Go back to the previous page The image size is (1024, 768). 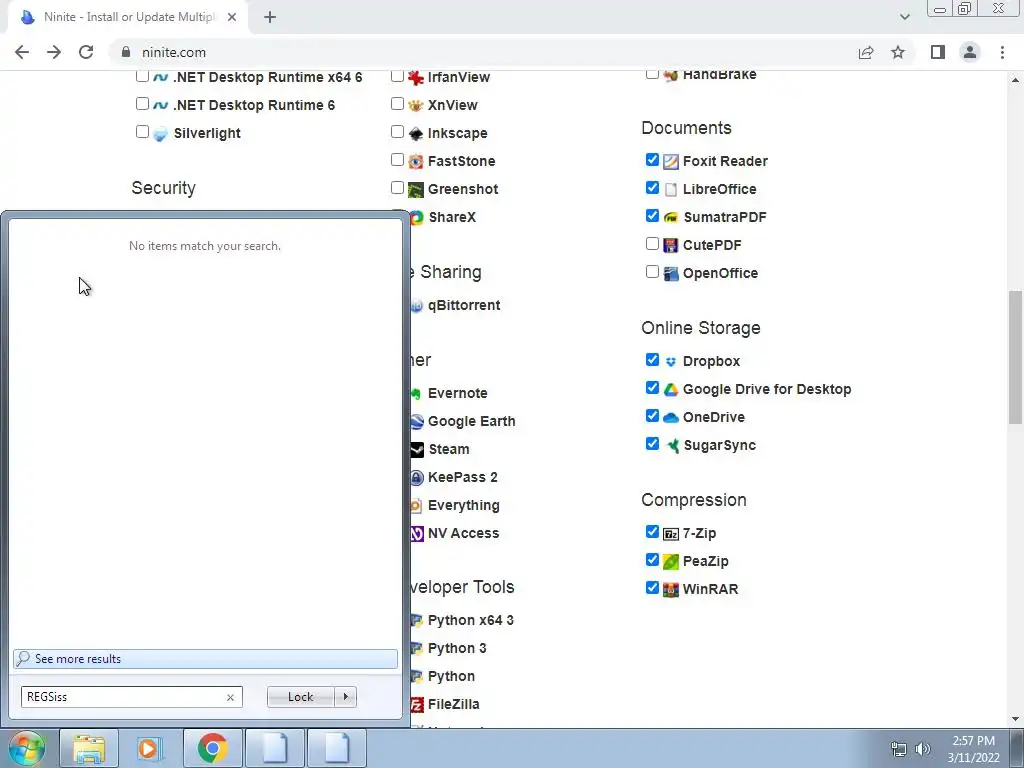(22, 52)
